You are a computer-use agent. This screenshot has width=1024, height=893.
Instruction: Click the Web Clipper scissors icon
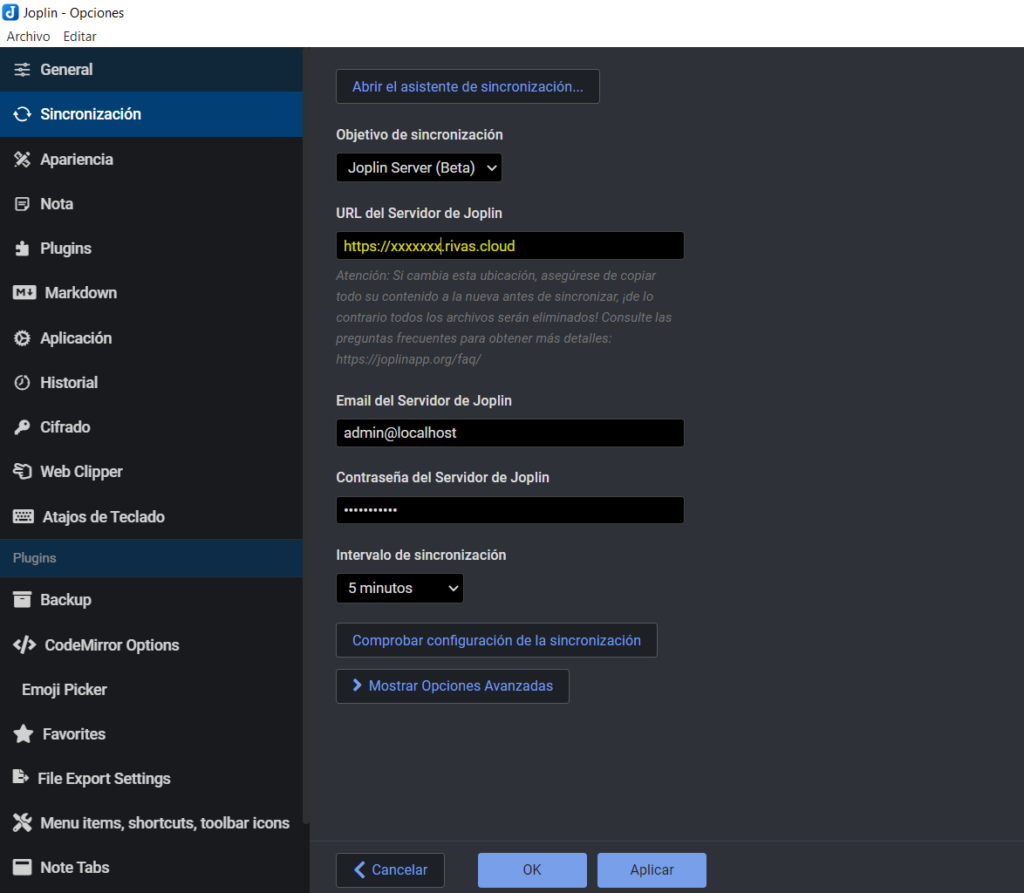[x=22, y=472]
